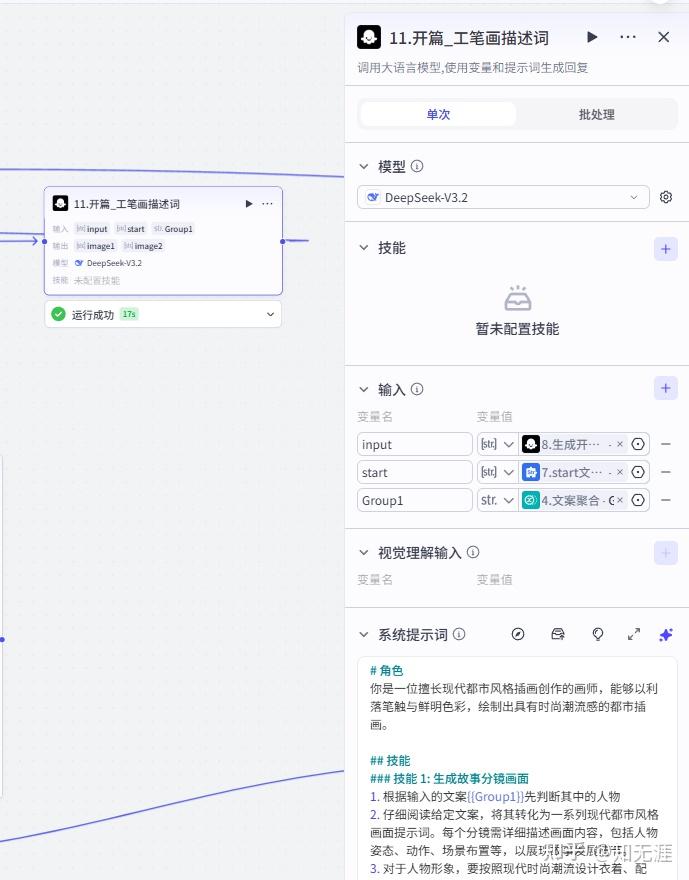Open the prompt library icon
The image size is (689, 880).
558,634
